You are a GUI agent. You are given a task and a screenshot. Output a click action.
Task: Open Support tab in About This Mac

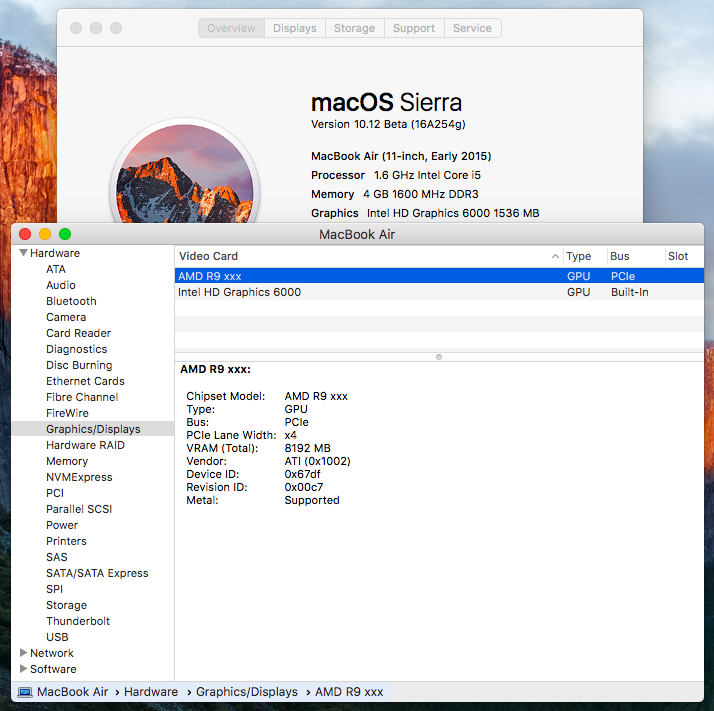[x=414, y=28]
